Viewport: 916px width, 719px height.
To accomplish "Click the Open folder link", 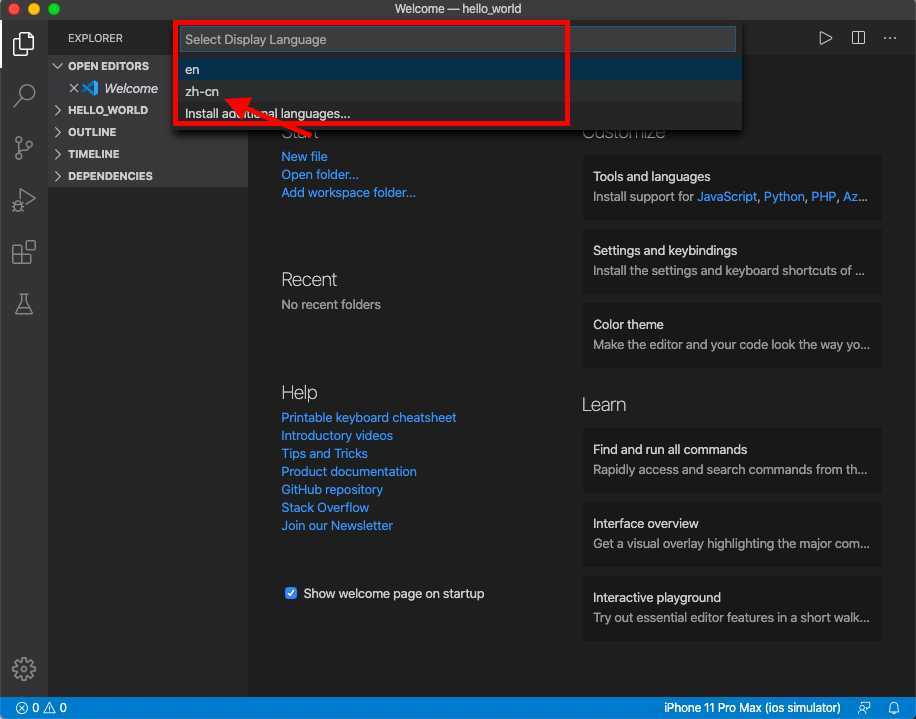I will pyautogui.click(x=320, y=175).
